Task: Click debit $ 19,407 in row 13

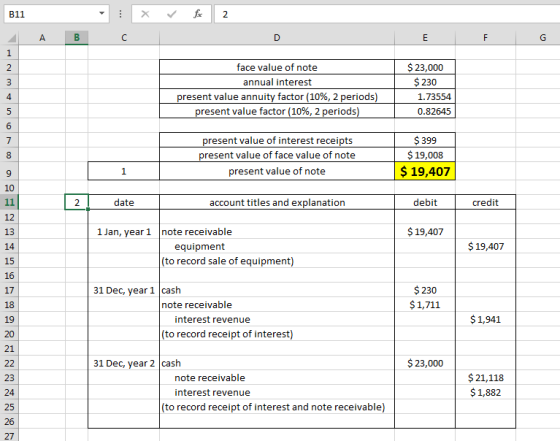Action: pyautogui.click(x=425, y=232)
